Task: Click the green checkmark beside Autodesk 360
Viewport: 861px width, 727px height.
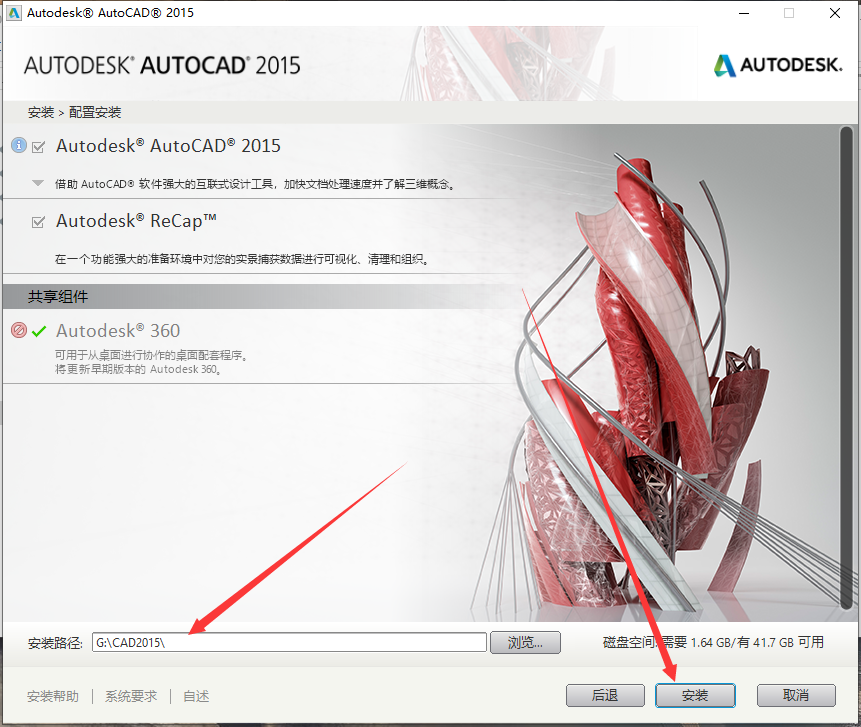Action: point(39,331)
